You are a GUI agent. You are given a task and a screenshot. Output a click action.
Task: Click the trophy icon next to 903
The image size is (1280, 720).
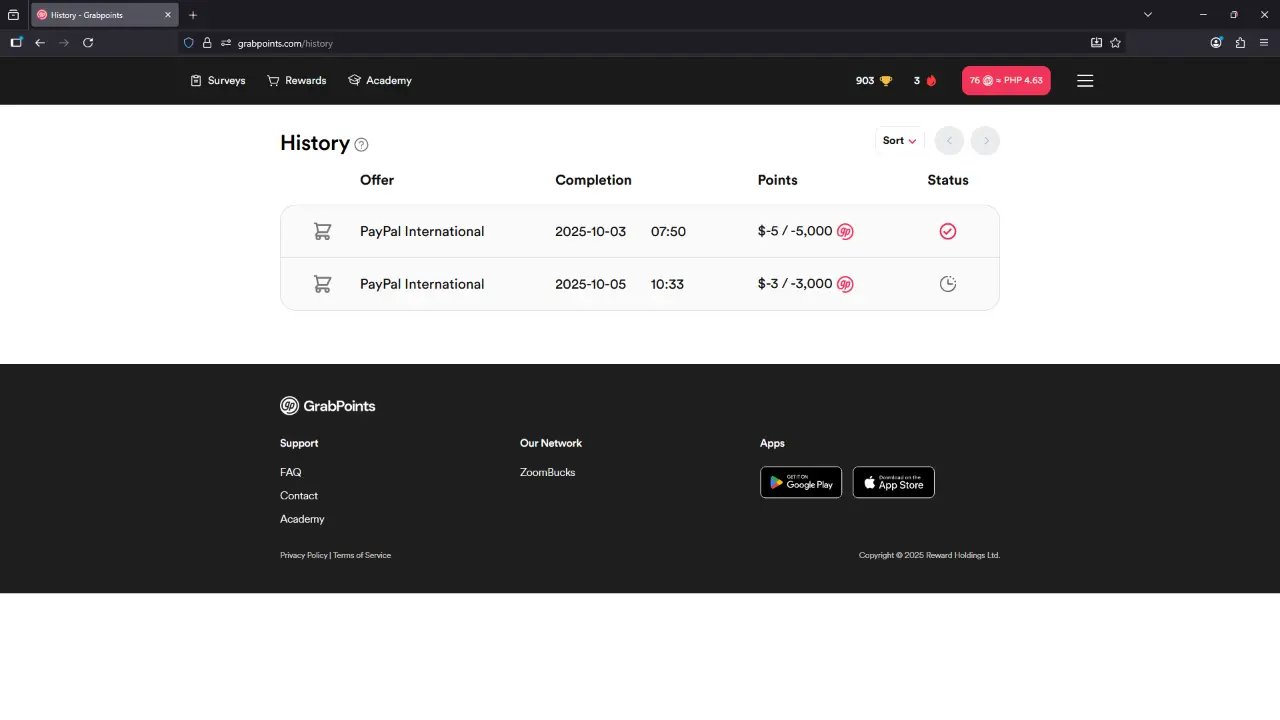886,81
